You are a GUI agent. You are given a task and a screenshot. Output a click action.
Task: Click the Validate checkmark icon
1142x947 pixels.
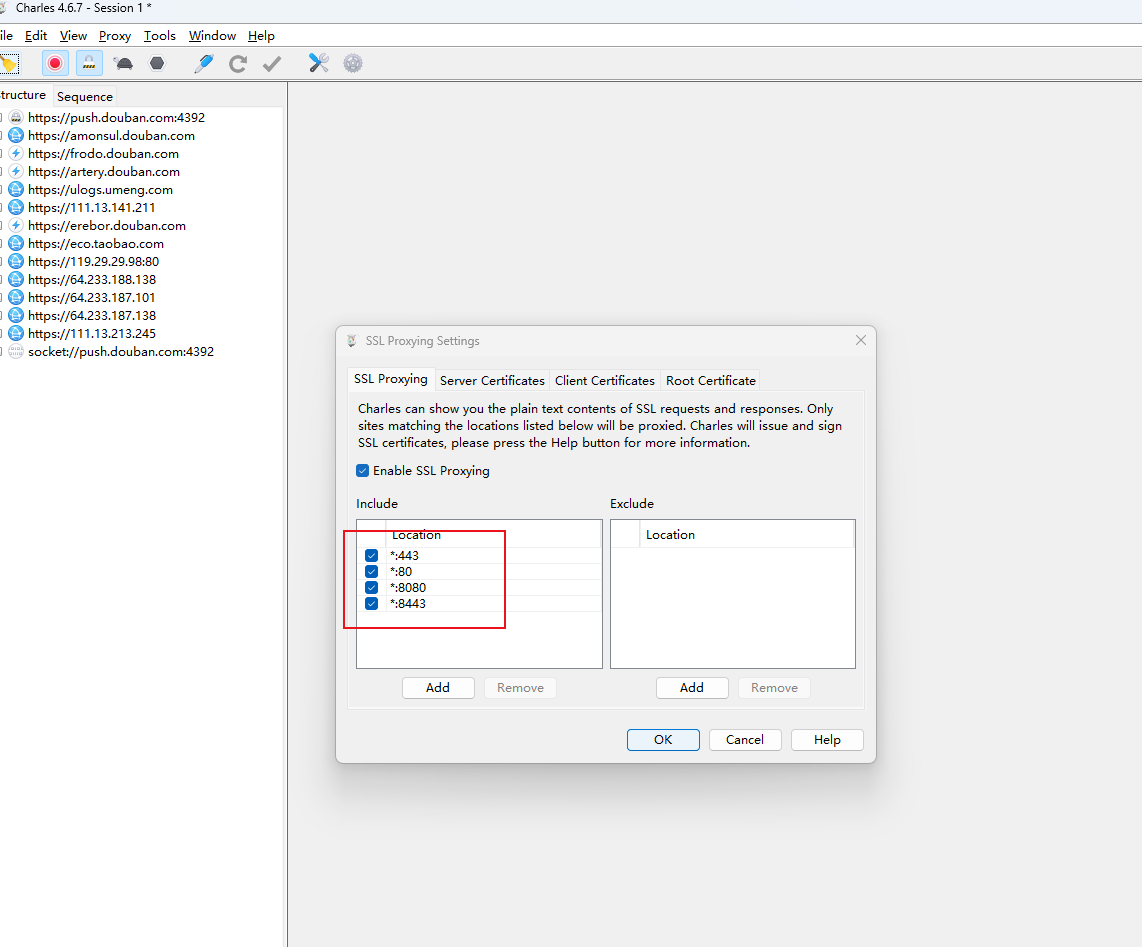point(272,63)
